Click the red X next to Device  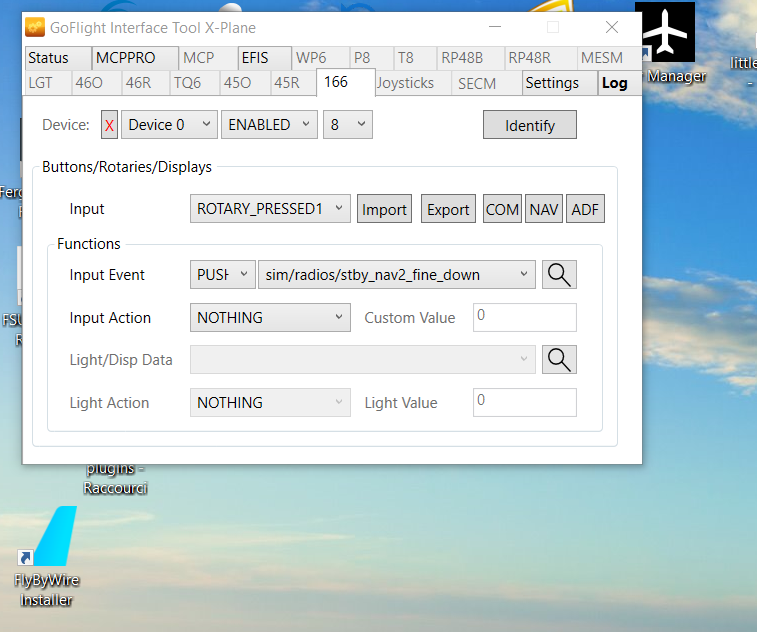110,125
